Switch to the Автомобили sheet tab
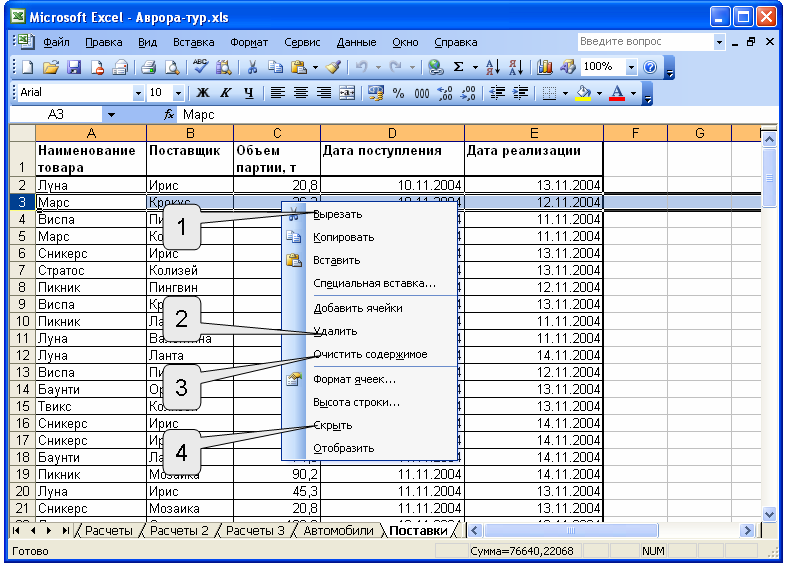The width and height of the screenshot is (785, 567). tap(338, 530)
